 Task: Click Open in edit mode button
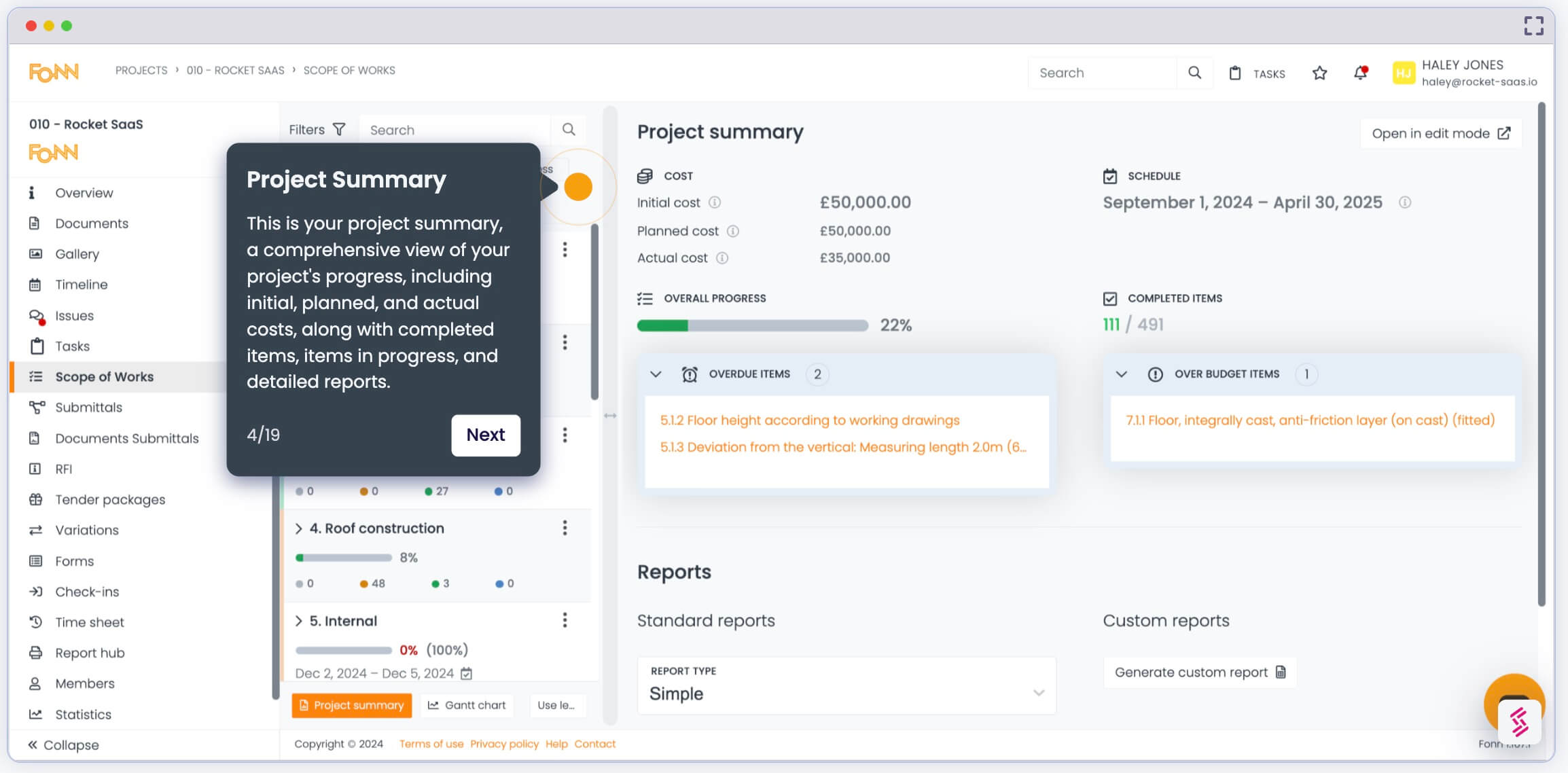tap(1441, 134)
